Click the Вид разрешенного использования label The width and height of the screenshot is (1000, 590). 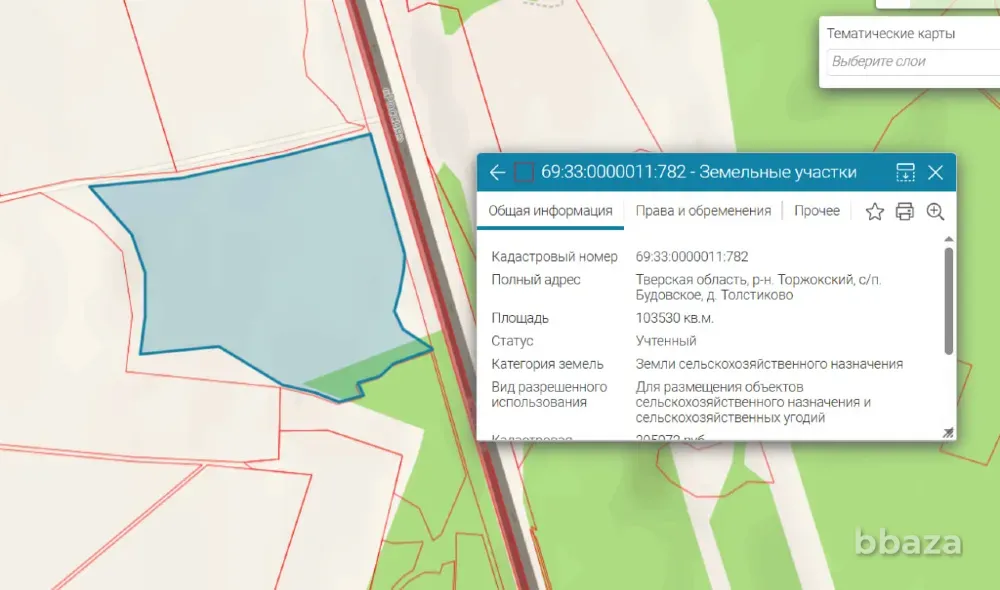(x=549, y=394)
